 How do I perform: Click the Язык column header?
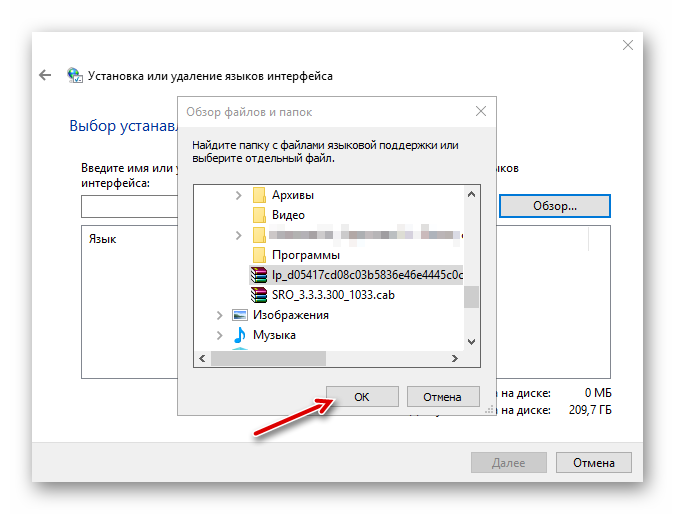[x=102, y=239]
